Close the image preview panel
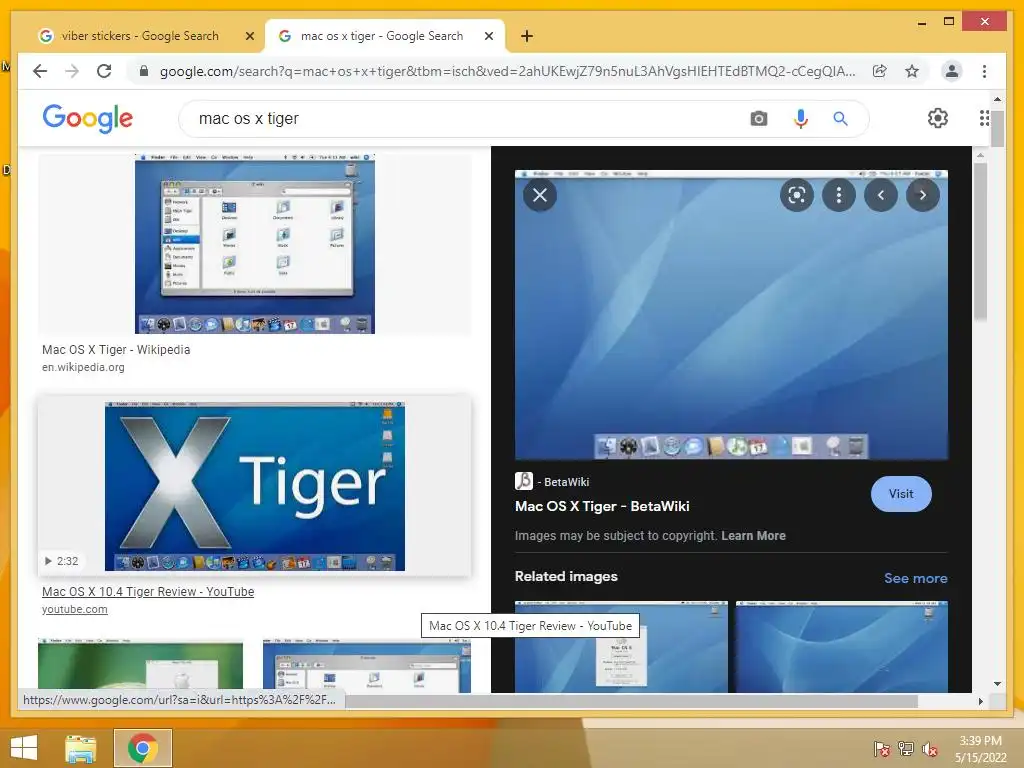The width and height of the screenshot is (1024, 768). click(x=540, y=195)
